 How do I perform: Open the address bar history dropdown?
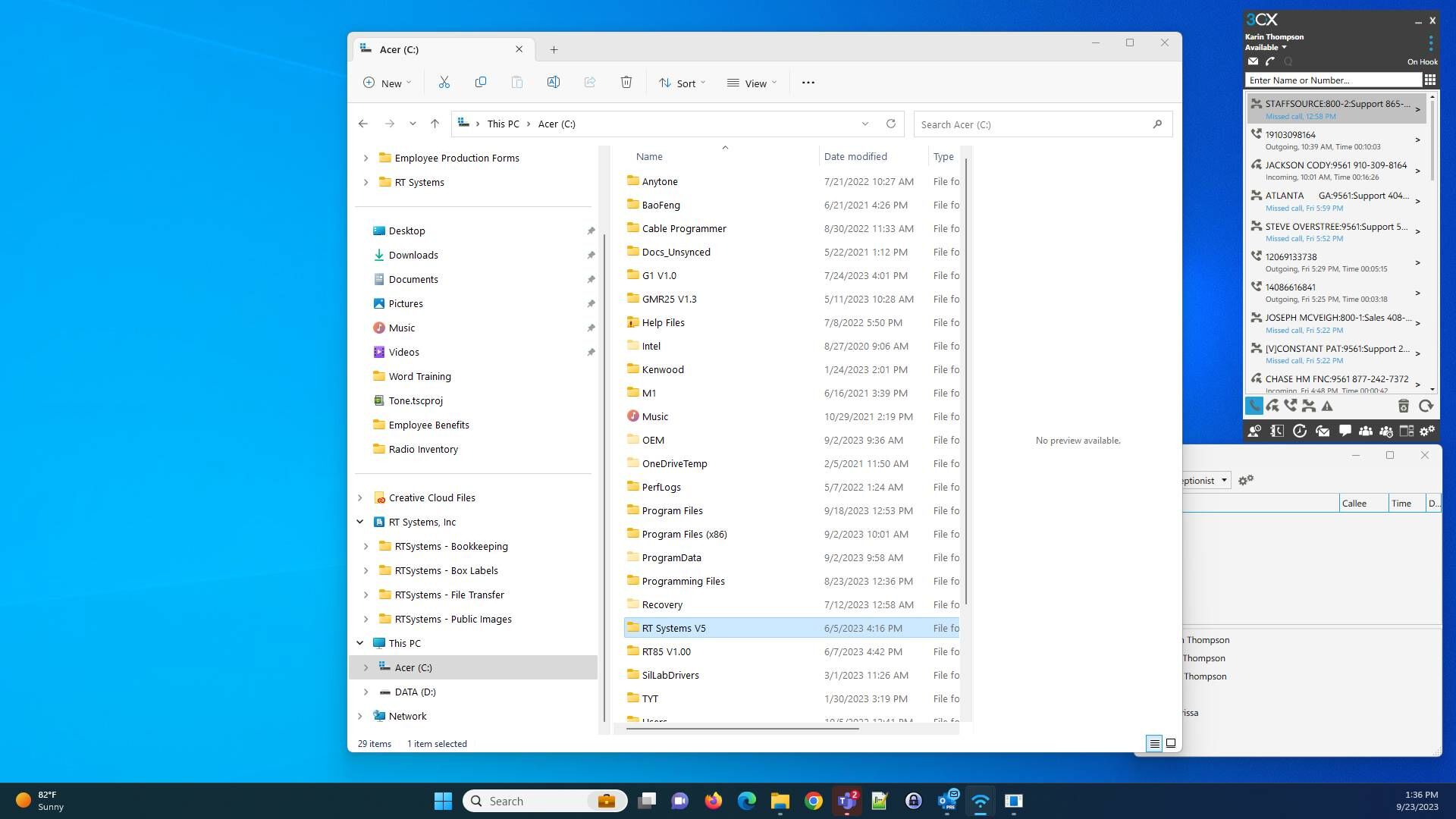(865, 124)
